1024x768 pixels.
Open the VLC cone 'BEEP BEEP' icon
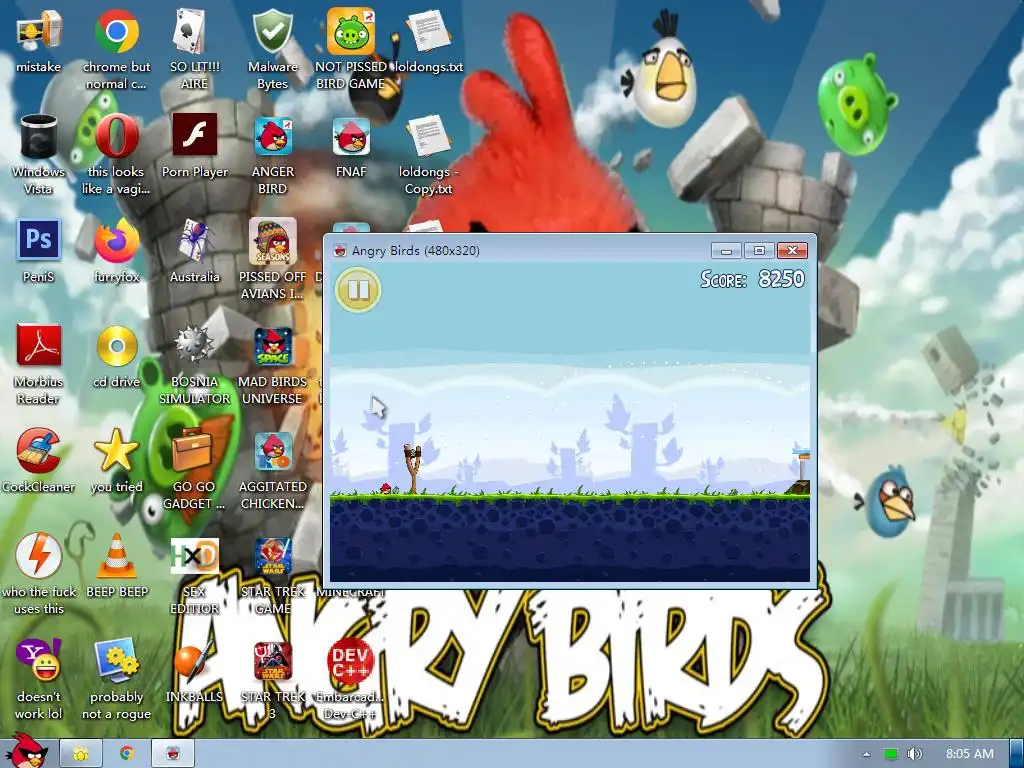pos(117,556)
